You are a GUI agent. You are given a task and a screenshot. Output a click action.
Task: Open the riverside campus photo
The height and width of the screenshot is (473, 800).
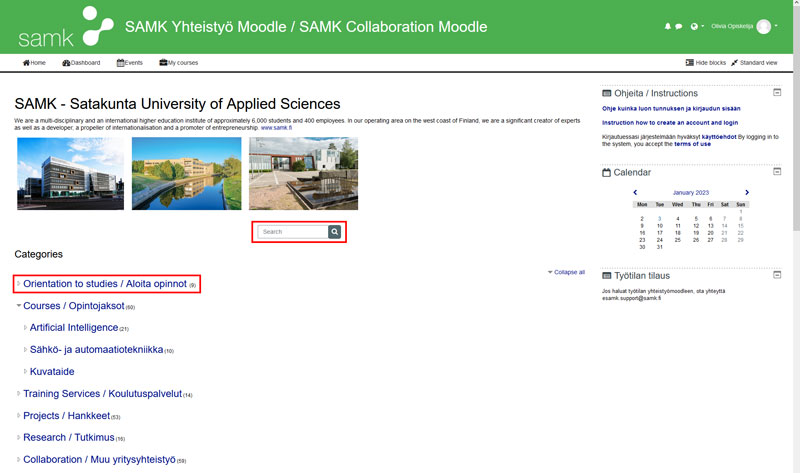coord(187,173)
